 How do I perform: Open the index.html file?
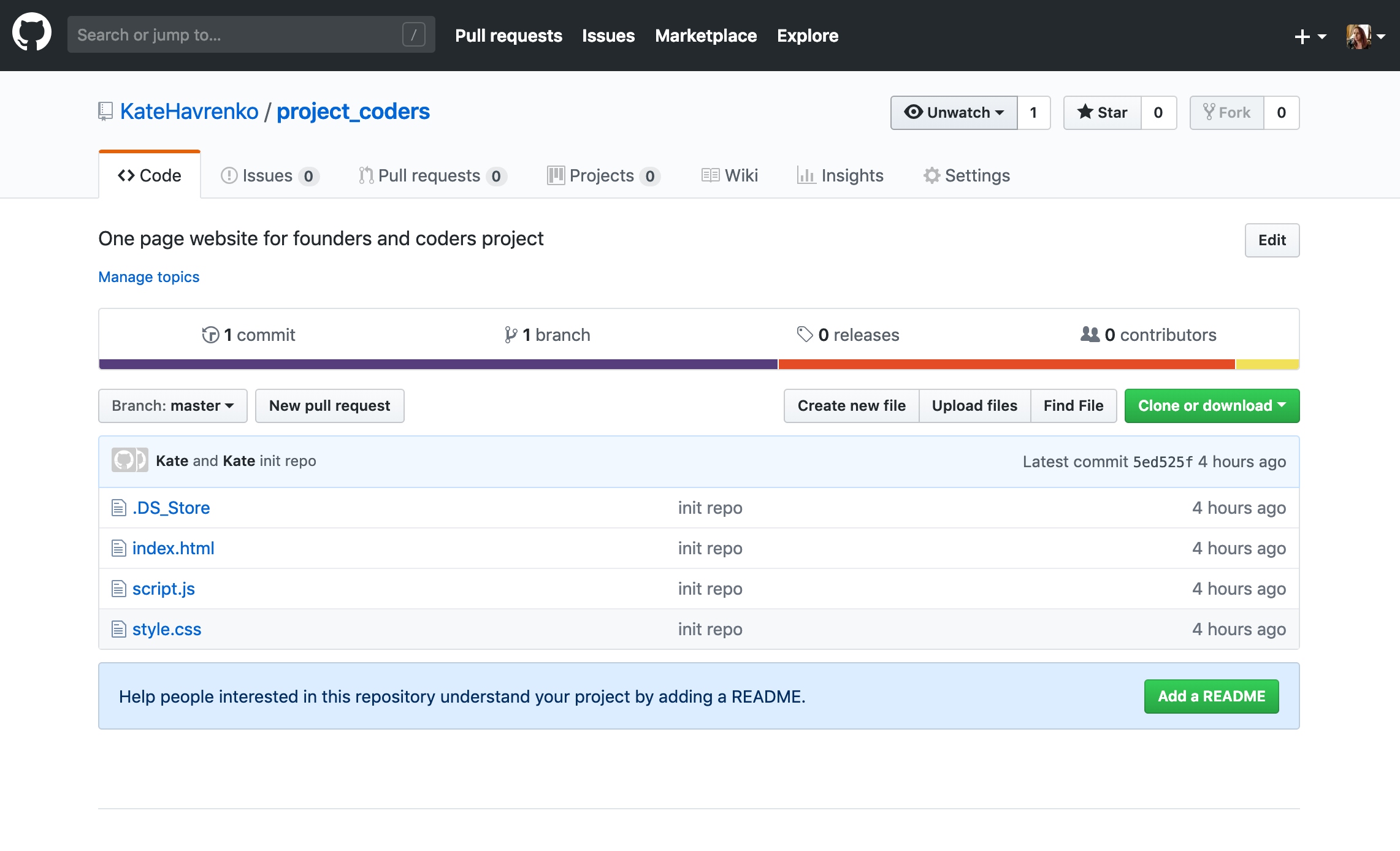tap(174, 548)
